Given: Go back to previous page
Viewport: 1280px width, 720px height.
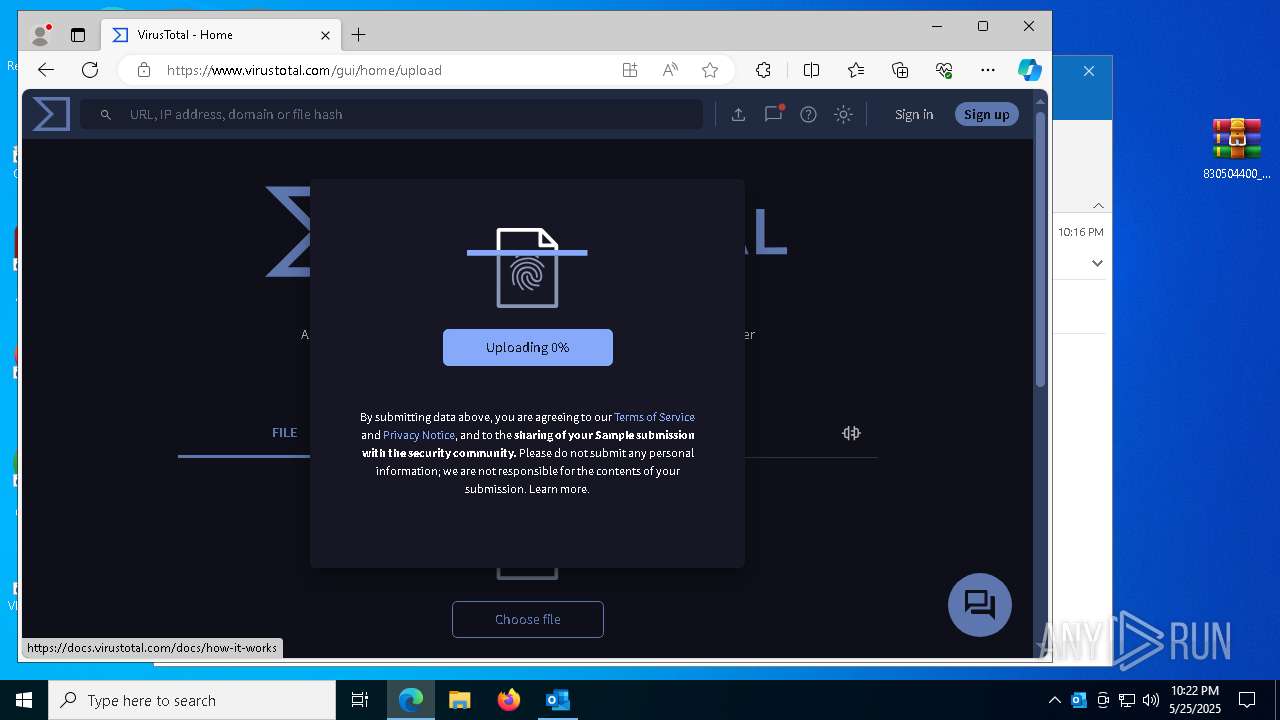Looking at the screenshot, I should click(46, 70).
